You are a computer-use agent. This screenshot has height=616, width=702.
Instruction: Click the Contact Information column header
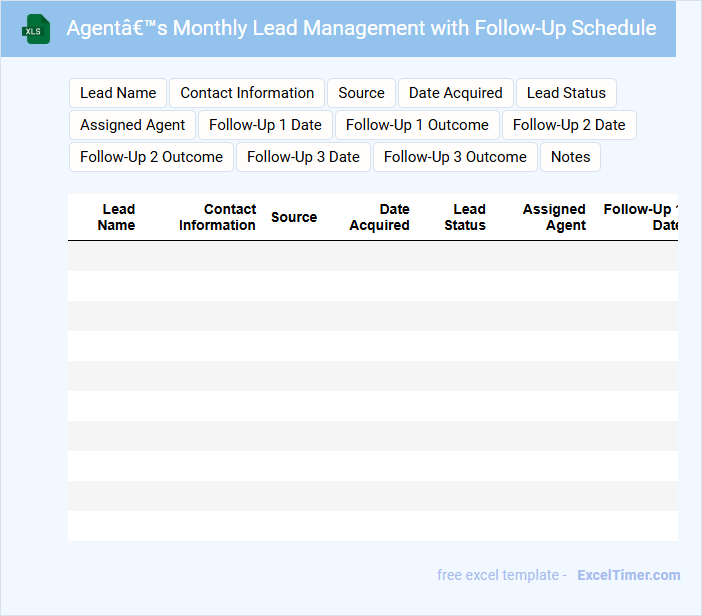(218, 217)
